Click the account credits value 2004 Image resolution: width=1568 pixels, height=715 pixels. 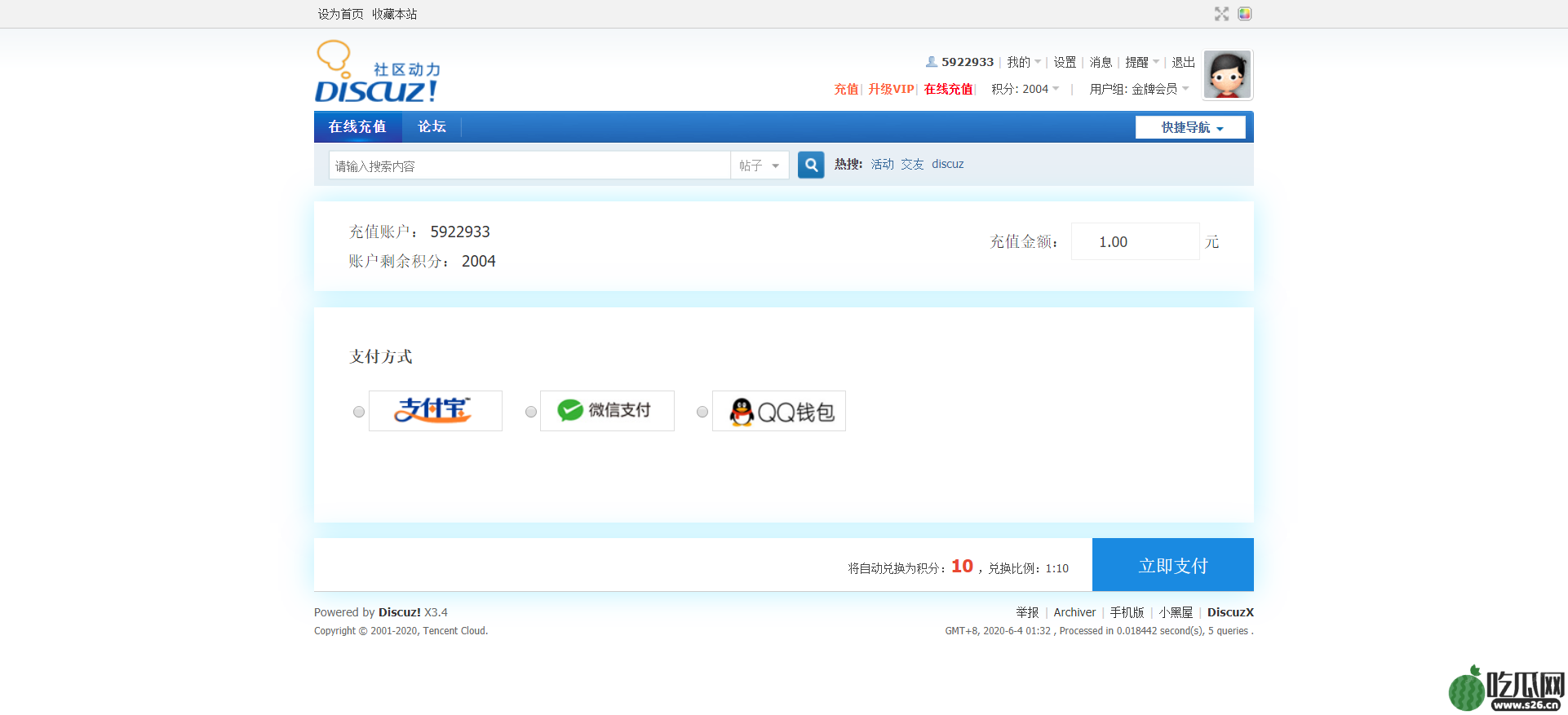point(479,261)
